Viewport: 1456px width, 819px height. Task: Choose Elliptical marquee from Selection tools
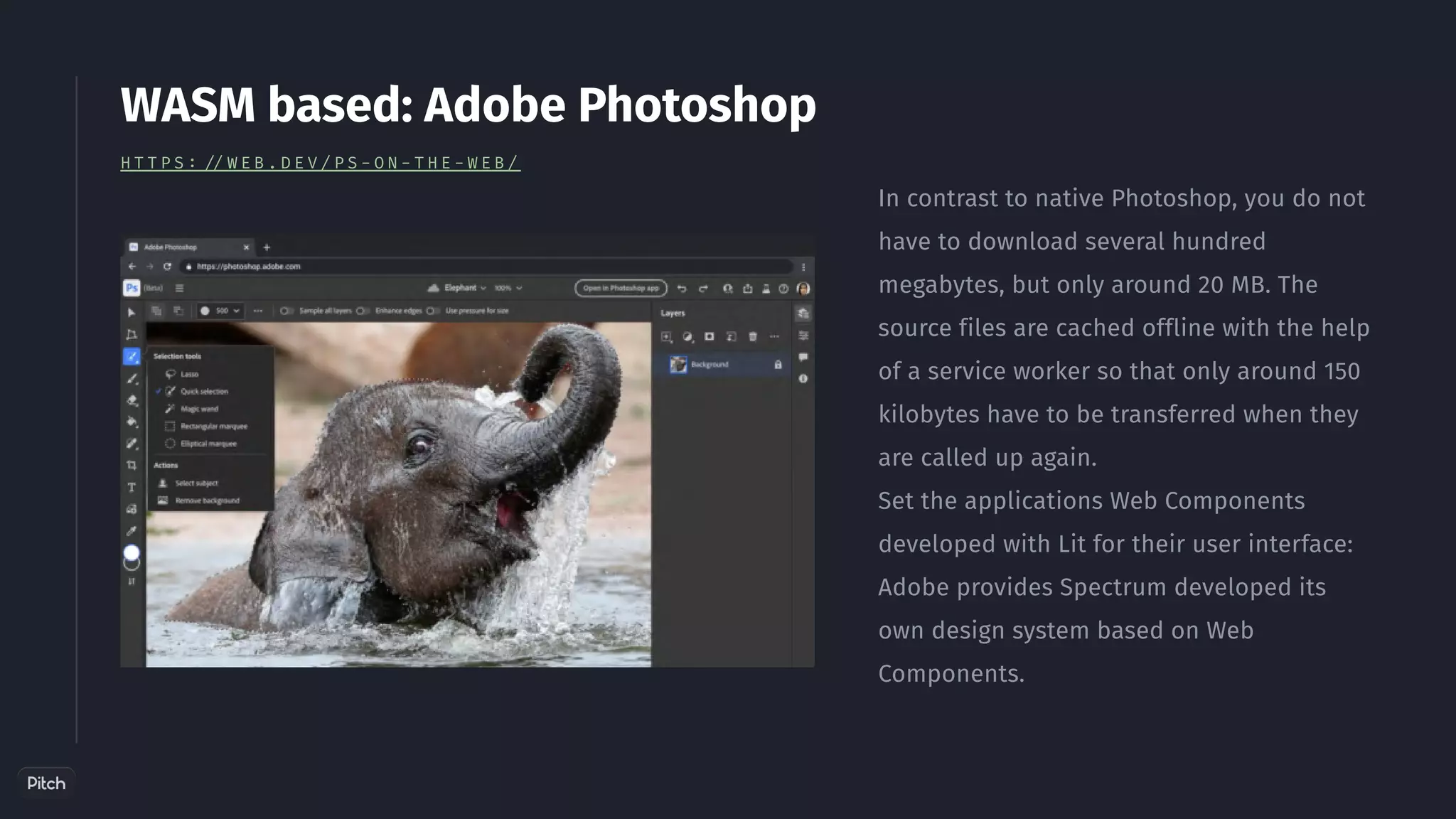[201, 444]
